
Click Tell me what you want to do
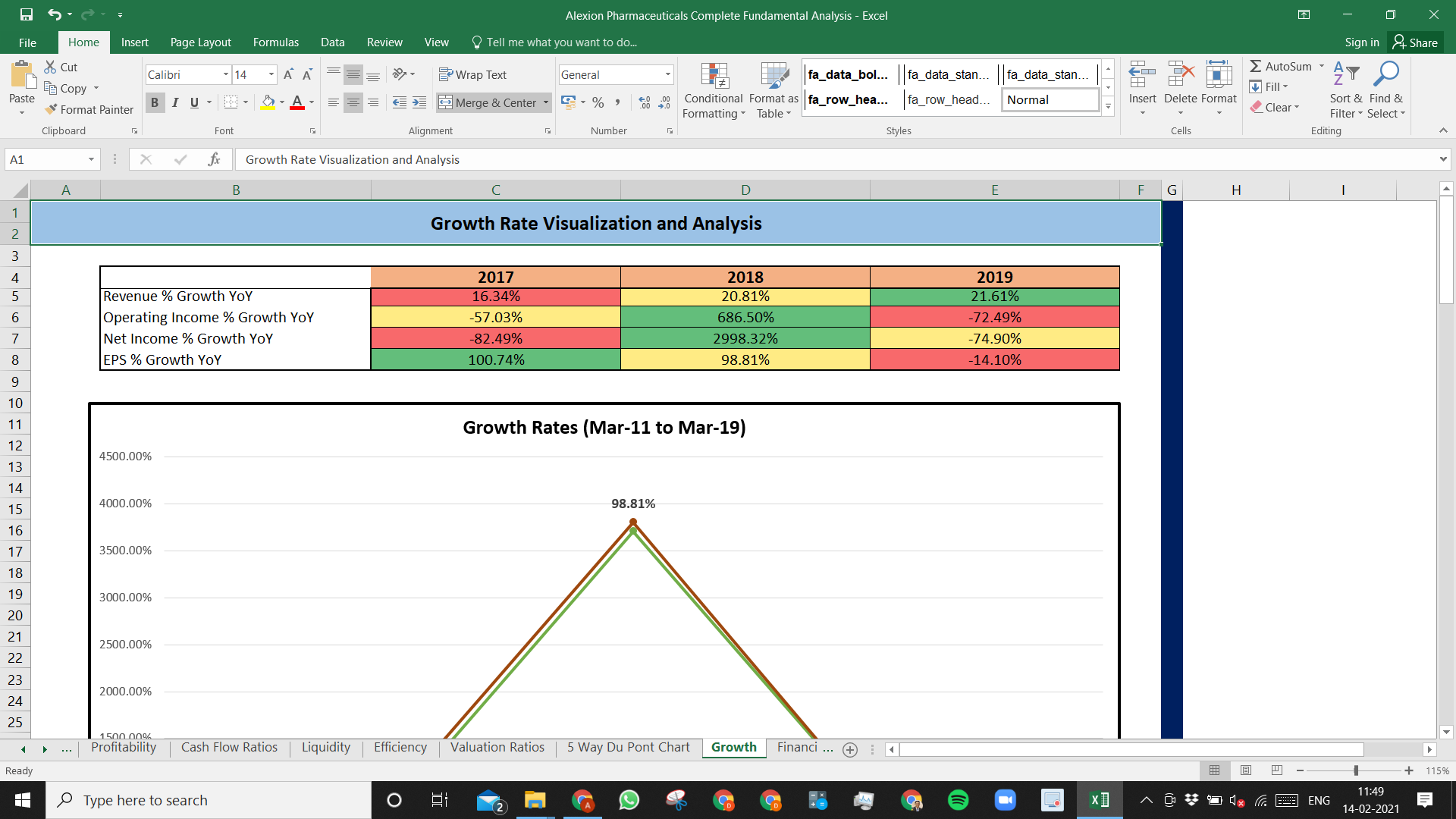[554, 42]
